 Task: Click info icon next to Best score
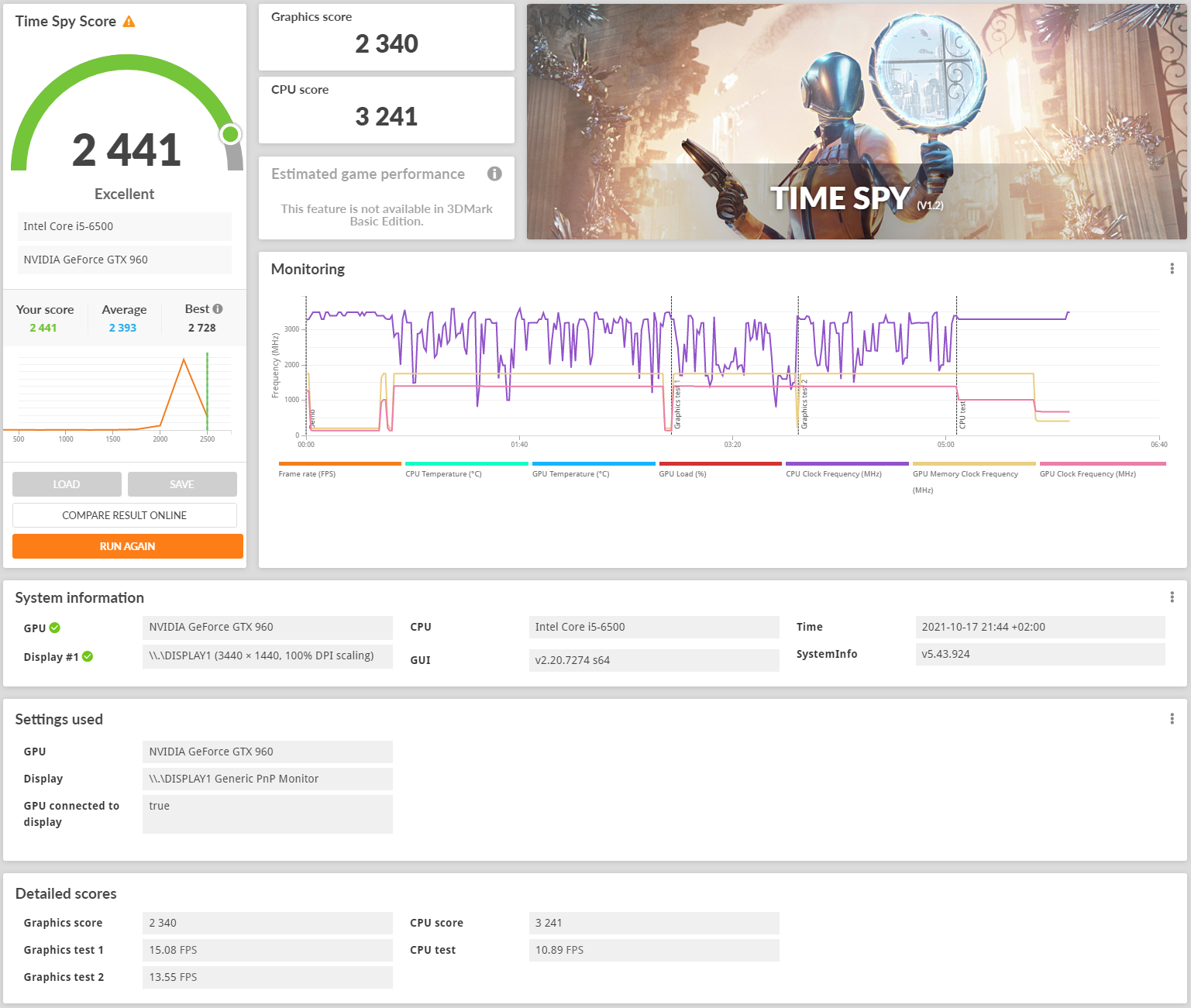[218, 308]
